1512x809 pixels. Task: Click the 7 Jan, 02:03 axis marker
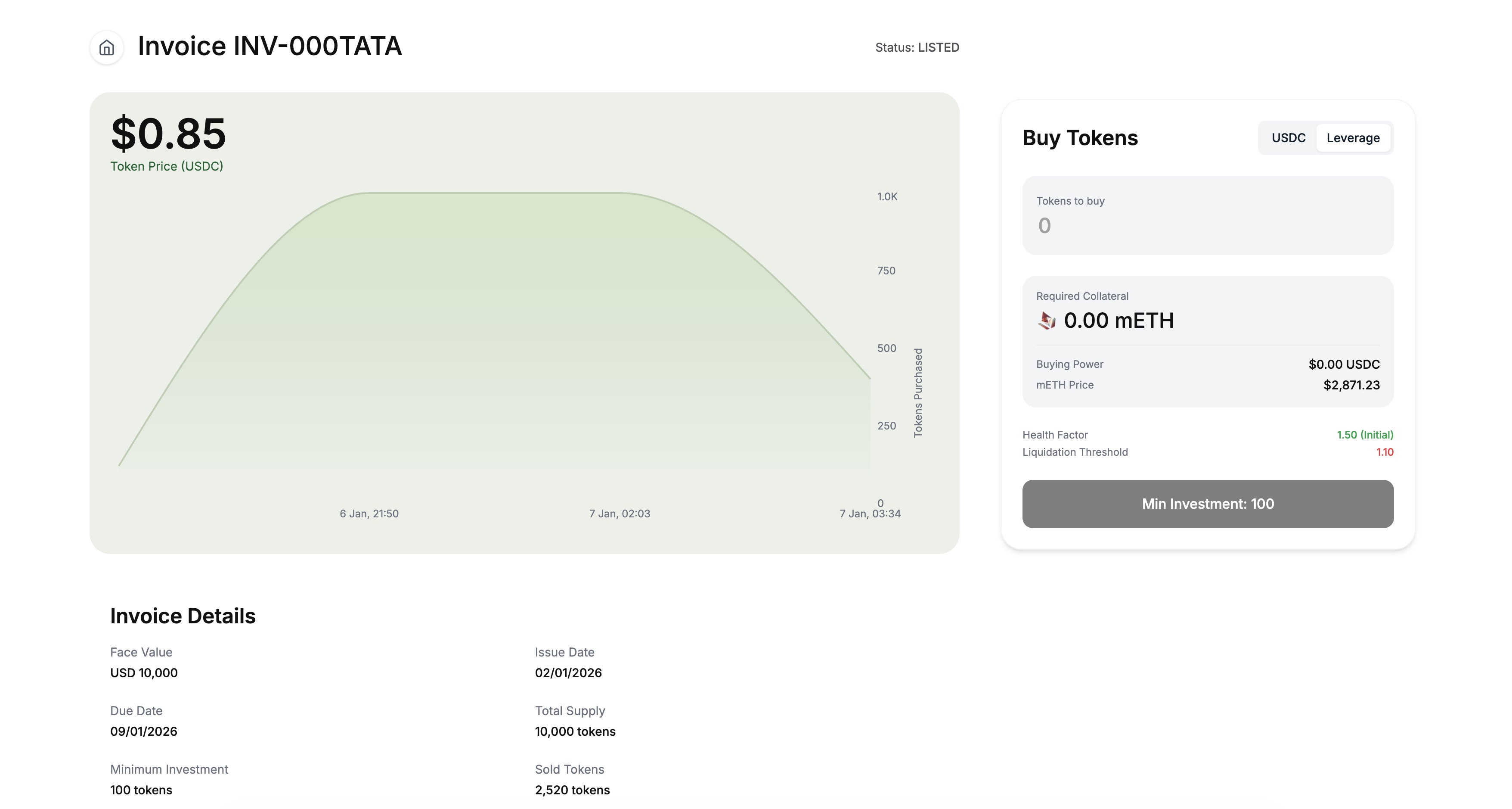coord(620,513)
